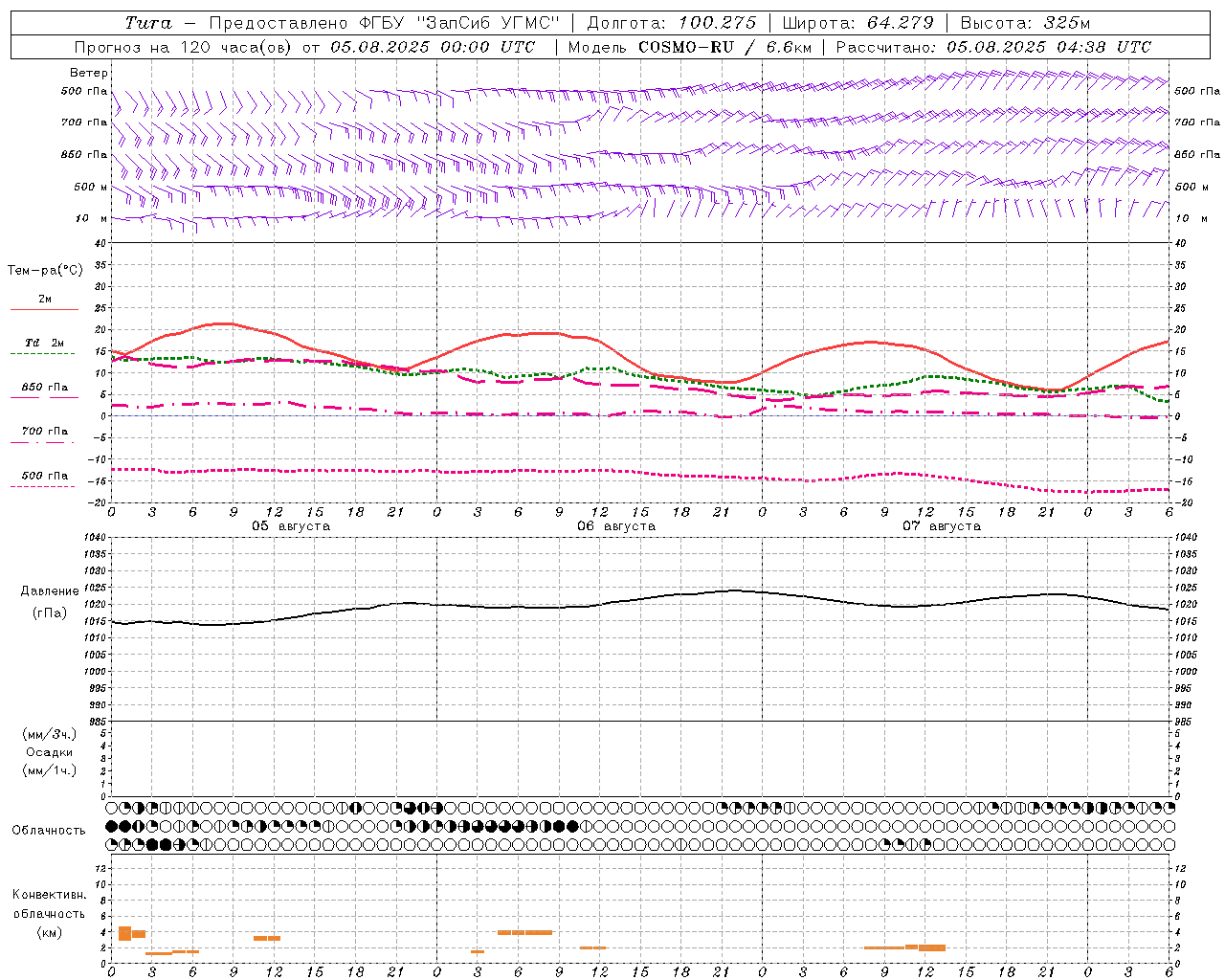The image size is (1225, 980).
Task: Click the "05 августа" date label
Action: (291, 526)
